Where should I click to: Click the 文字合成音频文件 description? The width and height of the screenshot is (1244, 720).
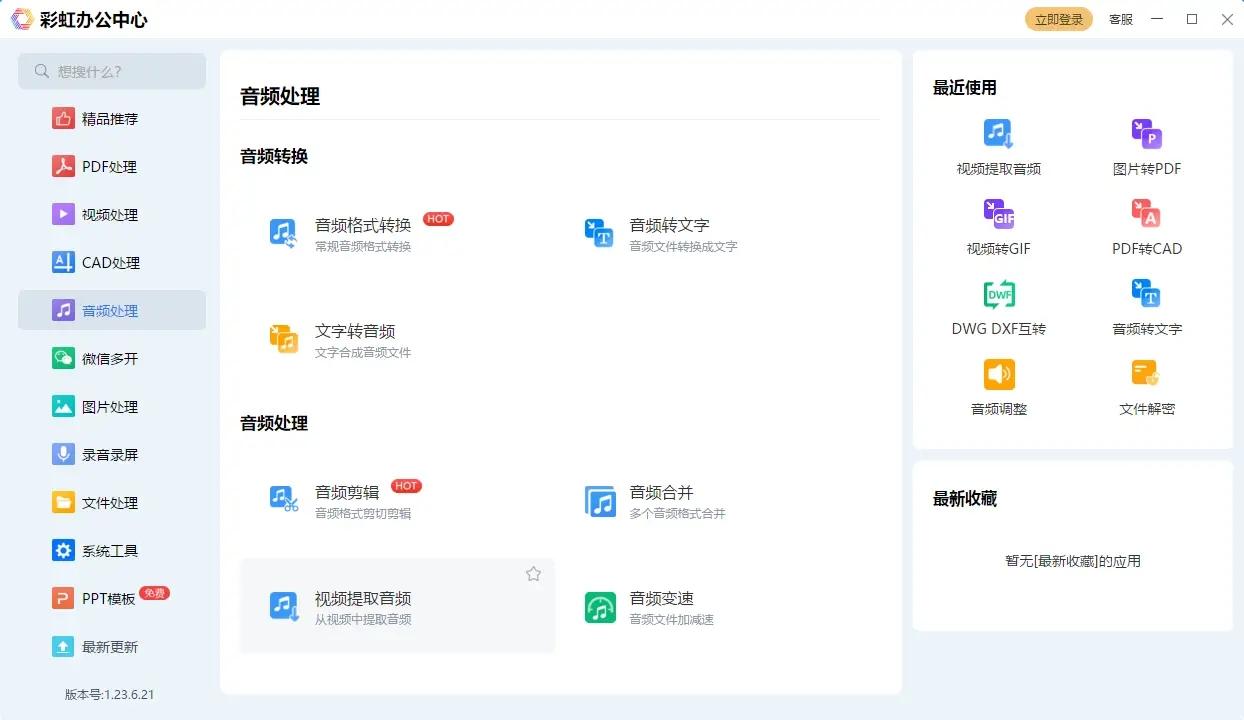coord(363,352)
